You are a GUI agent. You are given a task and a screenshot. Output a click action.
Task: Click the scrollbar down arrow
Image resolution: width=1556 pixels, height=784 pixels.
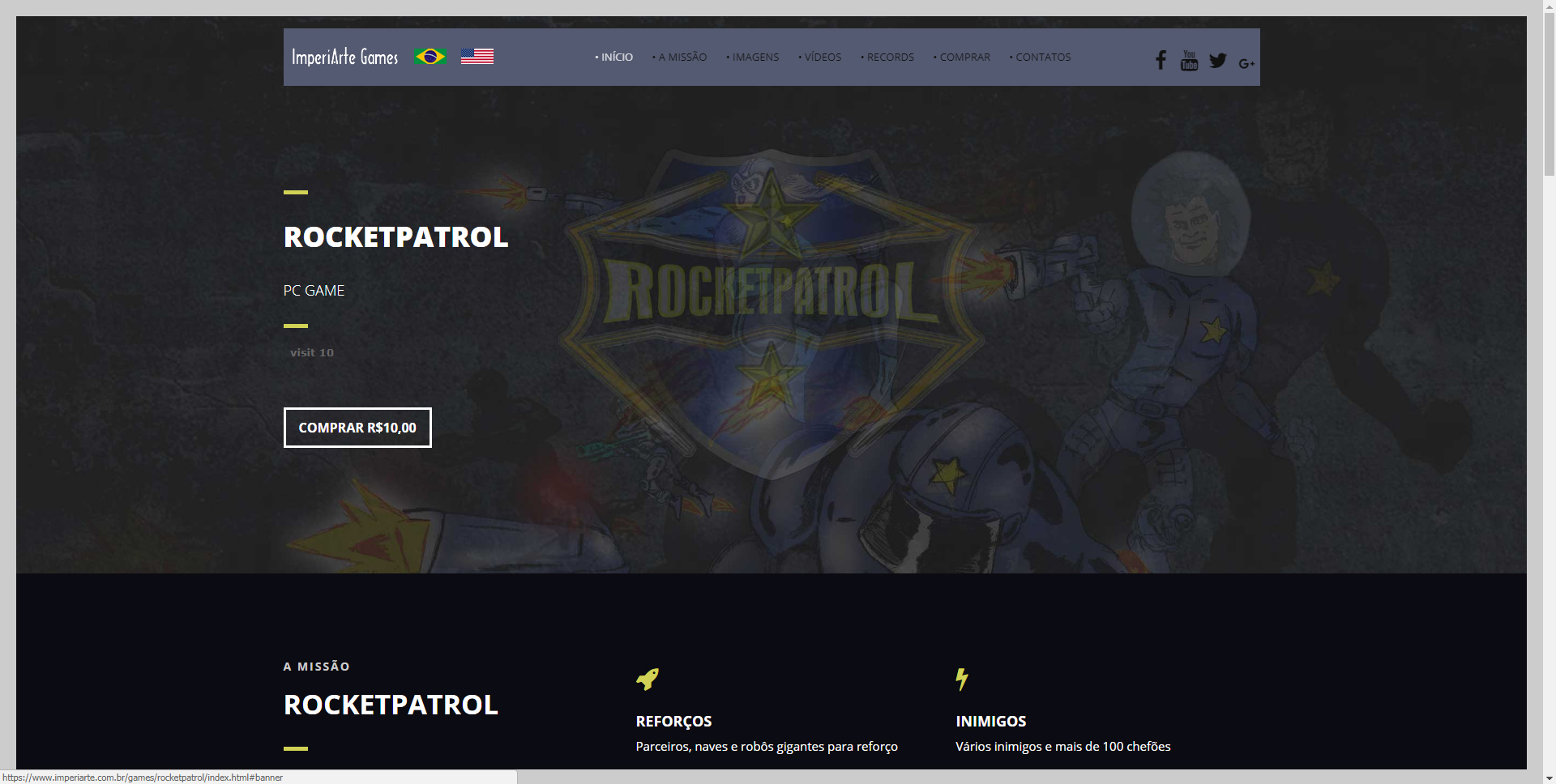click(x=1549, y=777)
